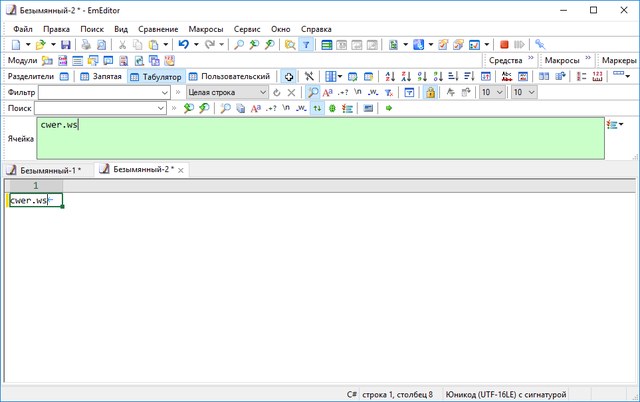Click the Разделители toolbar label

click(x=31, y=76)
